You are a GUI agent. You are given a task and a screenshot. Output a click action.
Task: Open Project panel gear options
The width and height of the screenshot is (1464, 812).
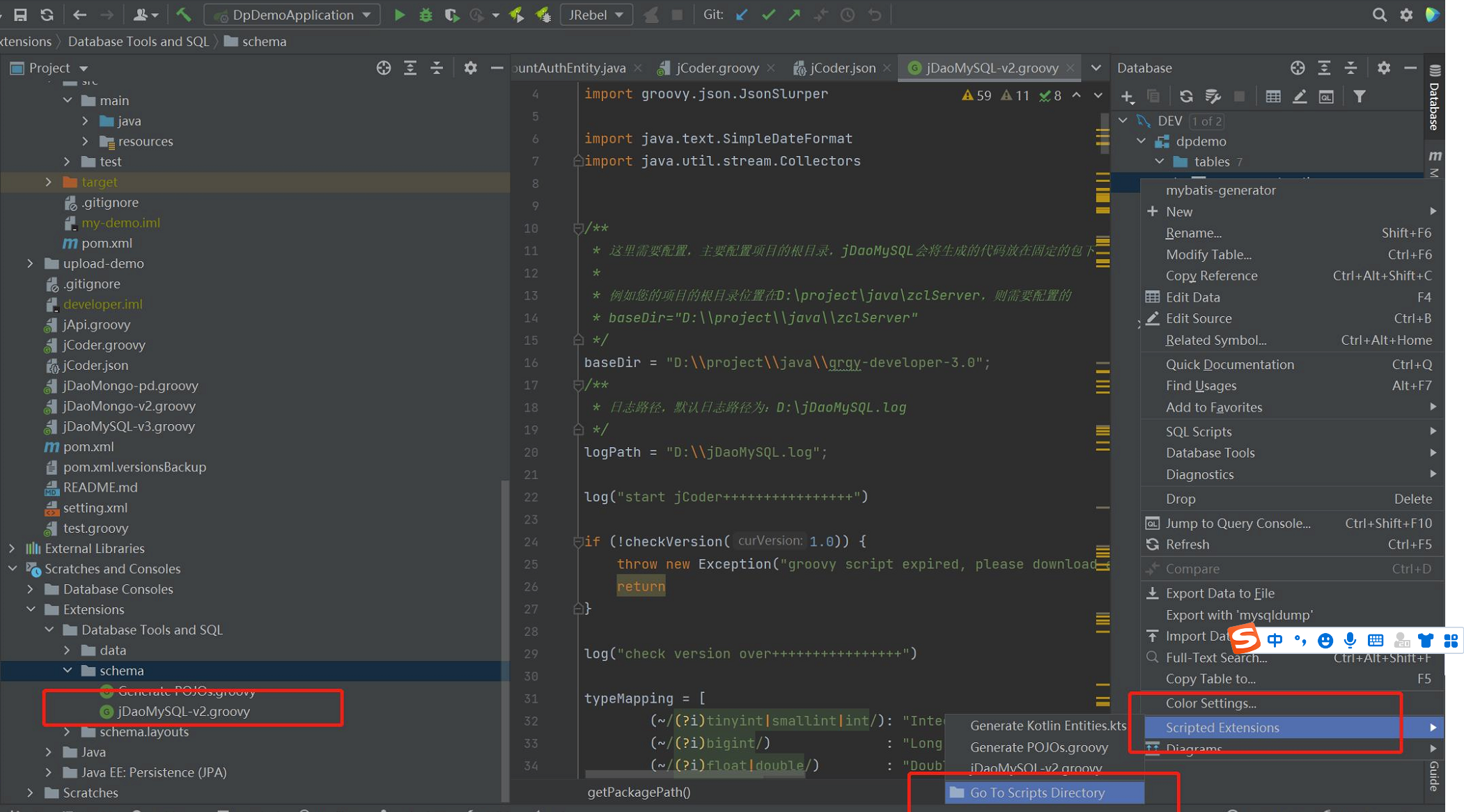tap(470, 68)
